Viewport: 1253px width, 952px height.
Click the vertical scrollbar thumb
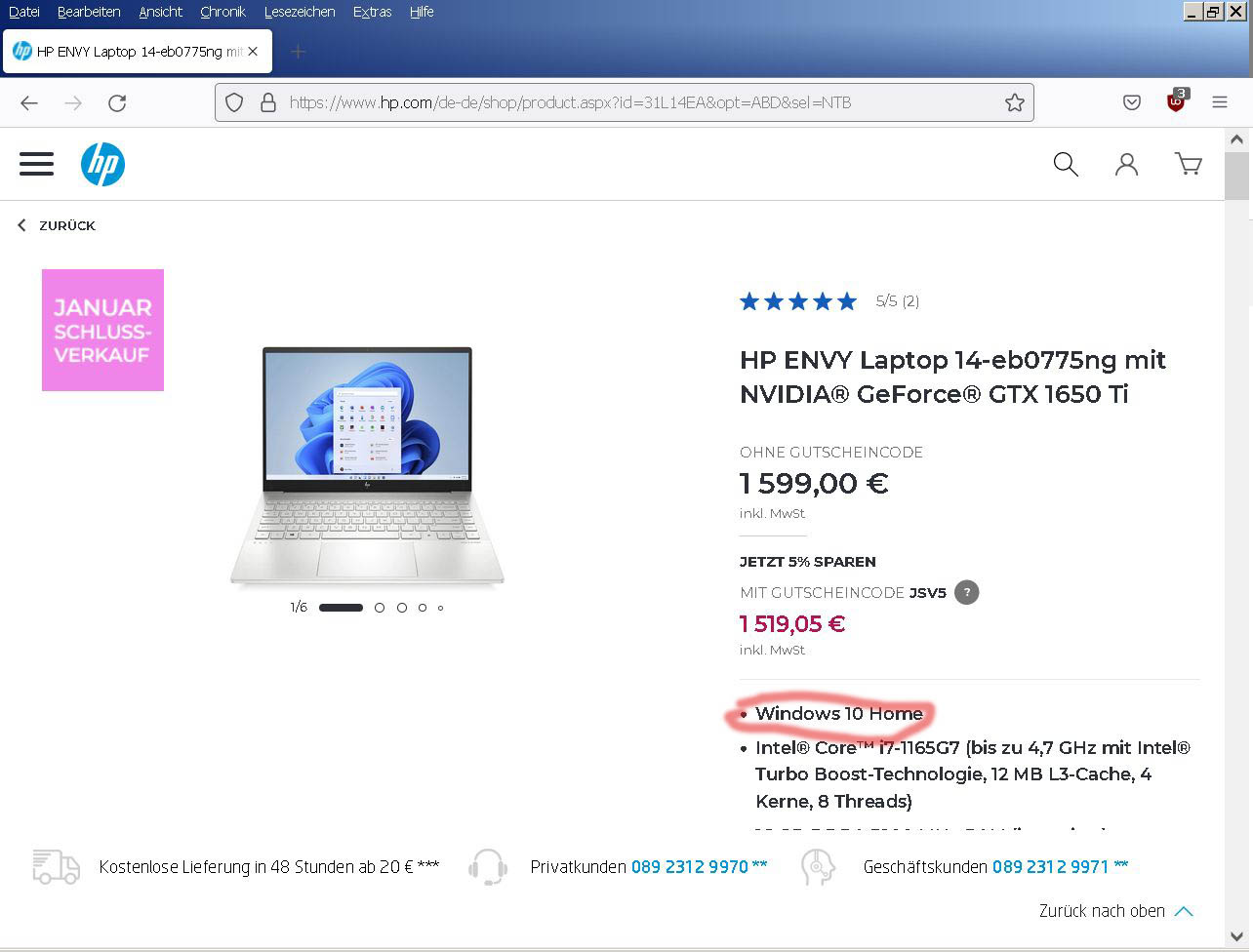click(1237, 176)
